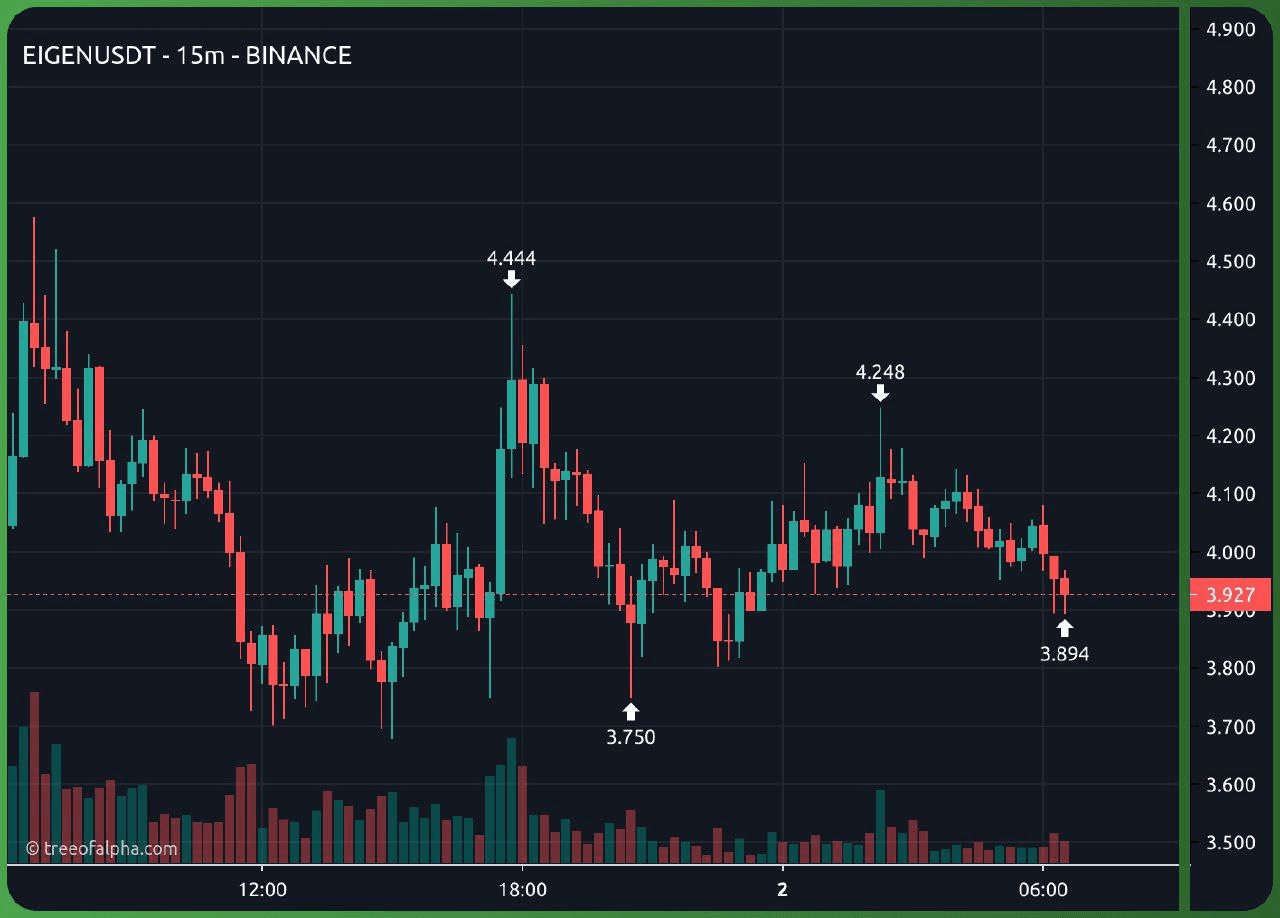The image size is (1280, 918).
Task: Click the 3.500 price axis label
Action: [1231, 842]
